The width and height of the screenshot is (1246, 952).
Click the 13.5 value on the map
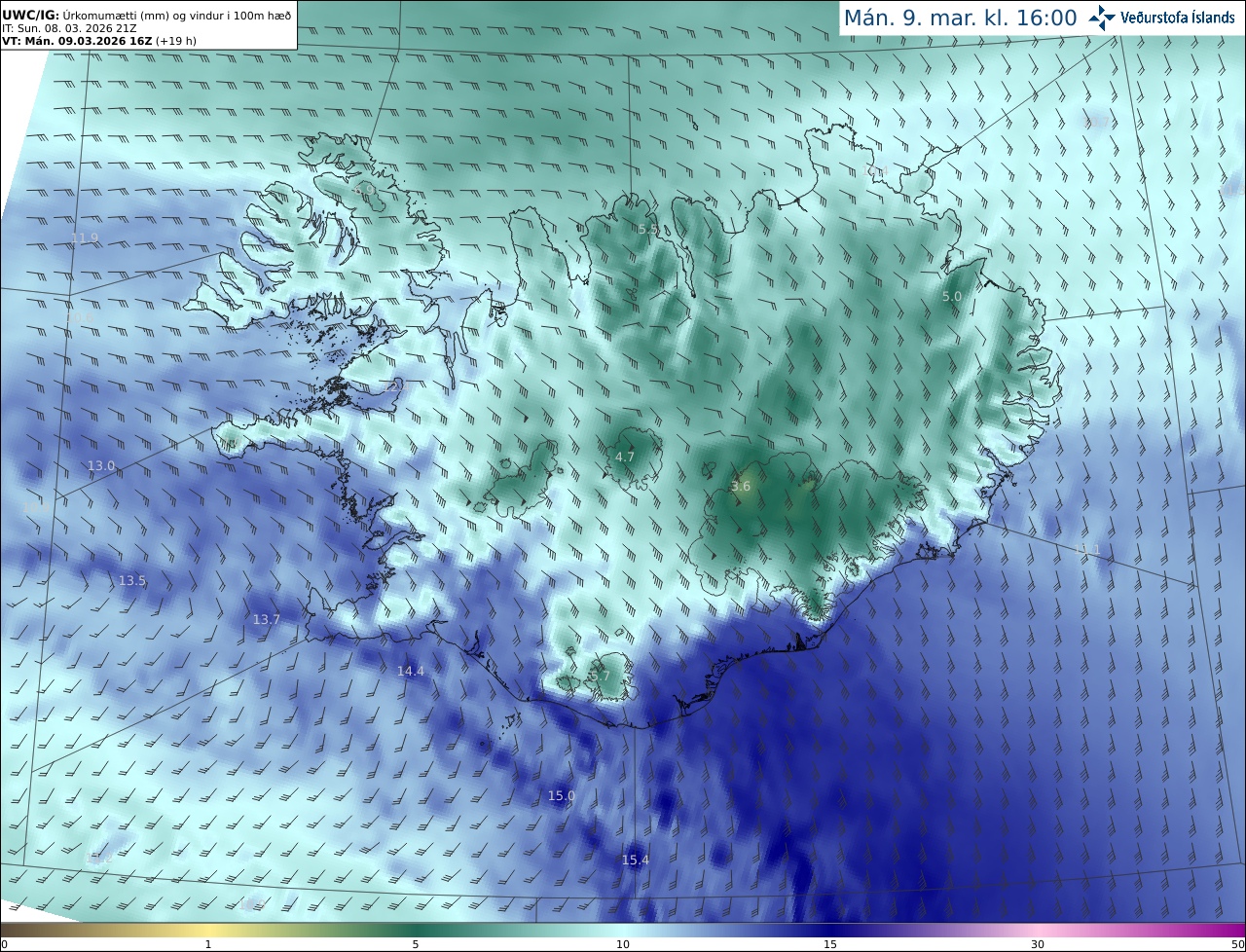coord(132,581)
